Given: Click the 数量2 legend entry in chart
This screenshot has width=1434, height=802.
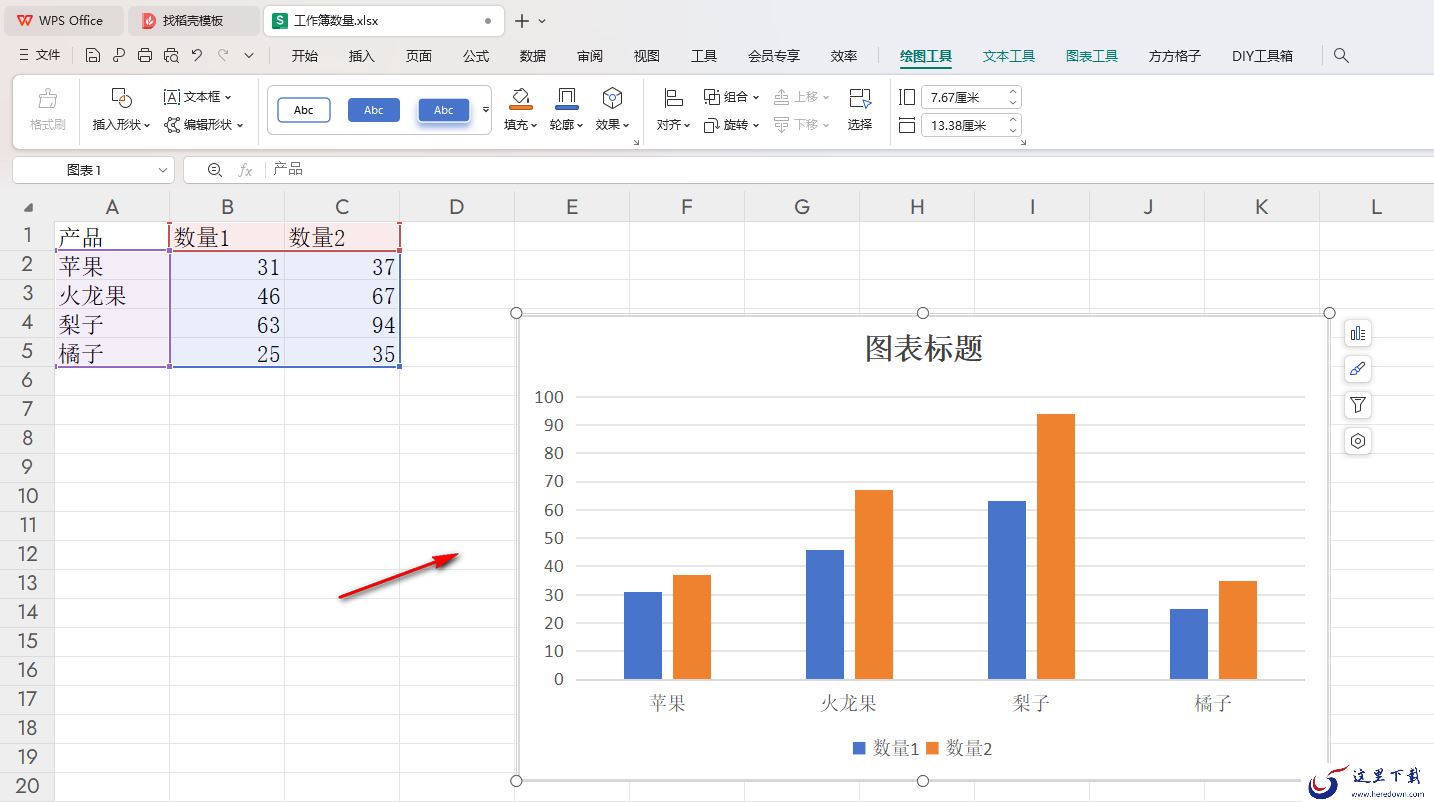Looking at the screenshot, I should [959, 748].
